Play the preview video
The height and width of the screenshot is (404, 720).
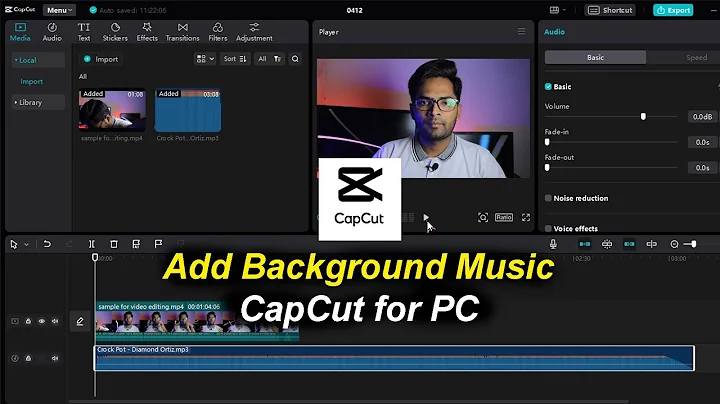(x=426, y=217)
